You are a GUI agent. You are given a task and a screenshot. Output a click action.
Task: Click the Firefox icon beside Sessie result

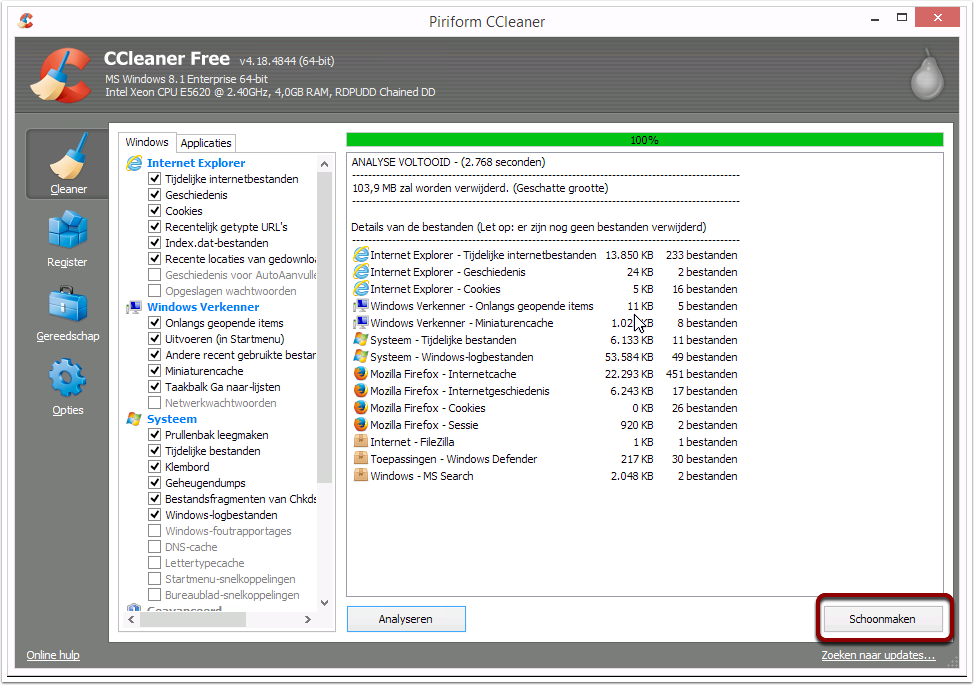coord(361,425)
